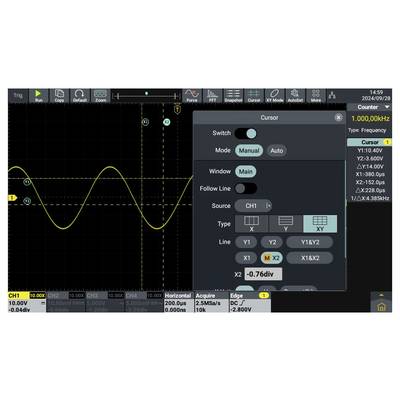400x400 pixels.
Task: Open the CH4 channel settings tab
Action: tap(144, 302)
